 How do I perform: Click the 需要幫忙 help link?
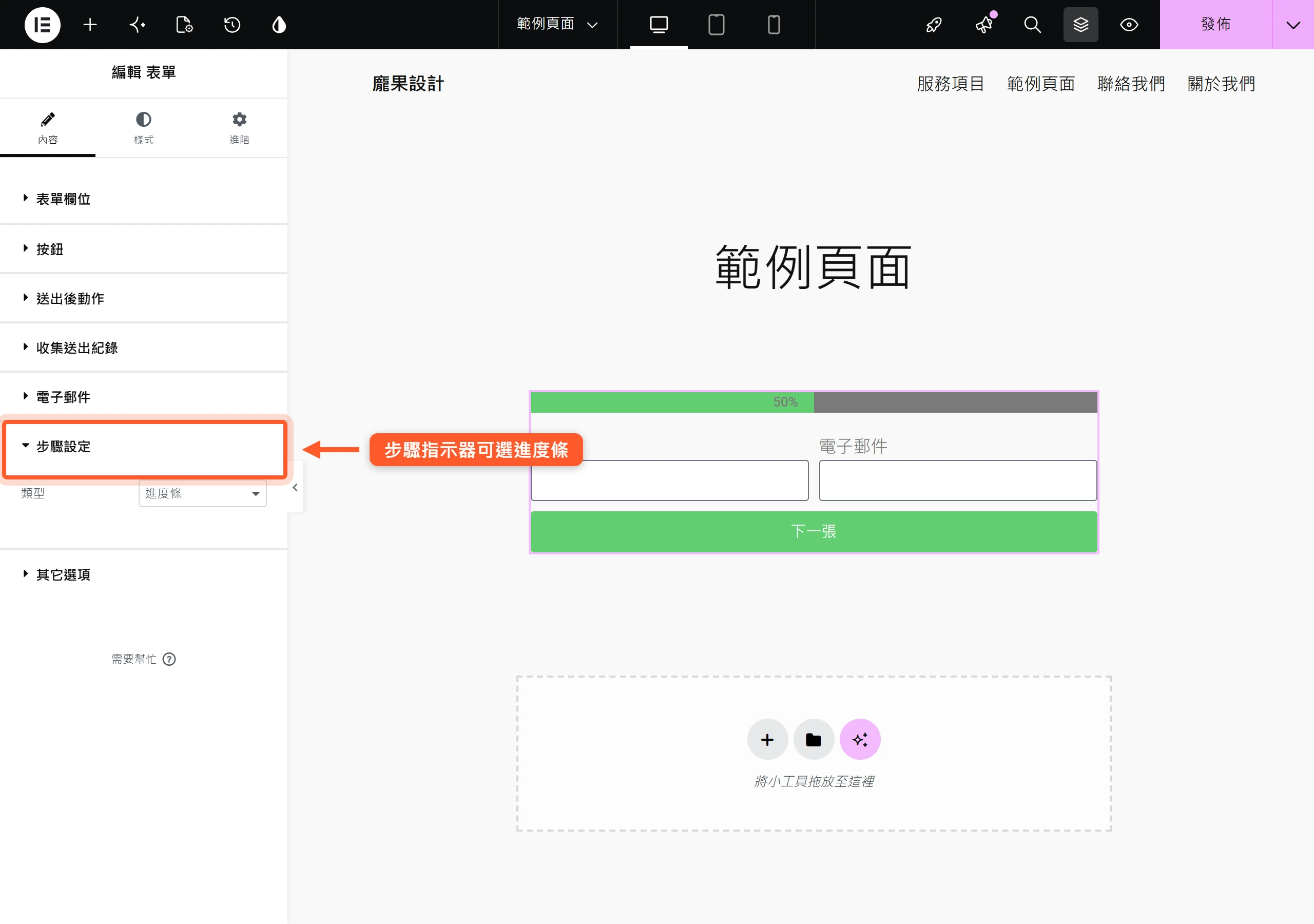tap(134, 659)
